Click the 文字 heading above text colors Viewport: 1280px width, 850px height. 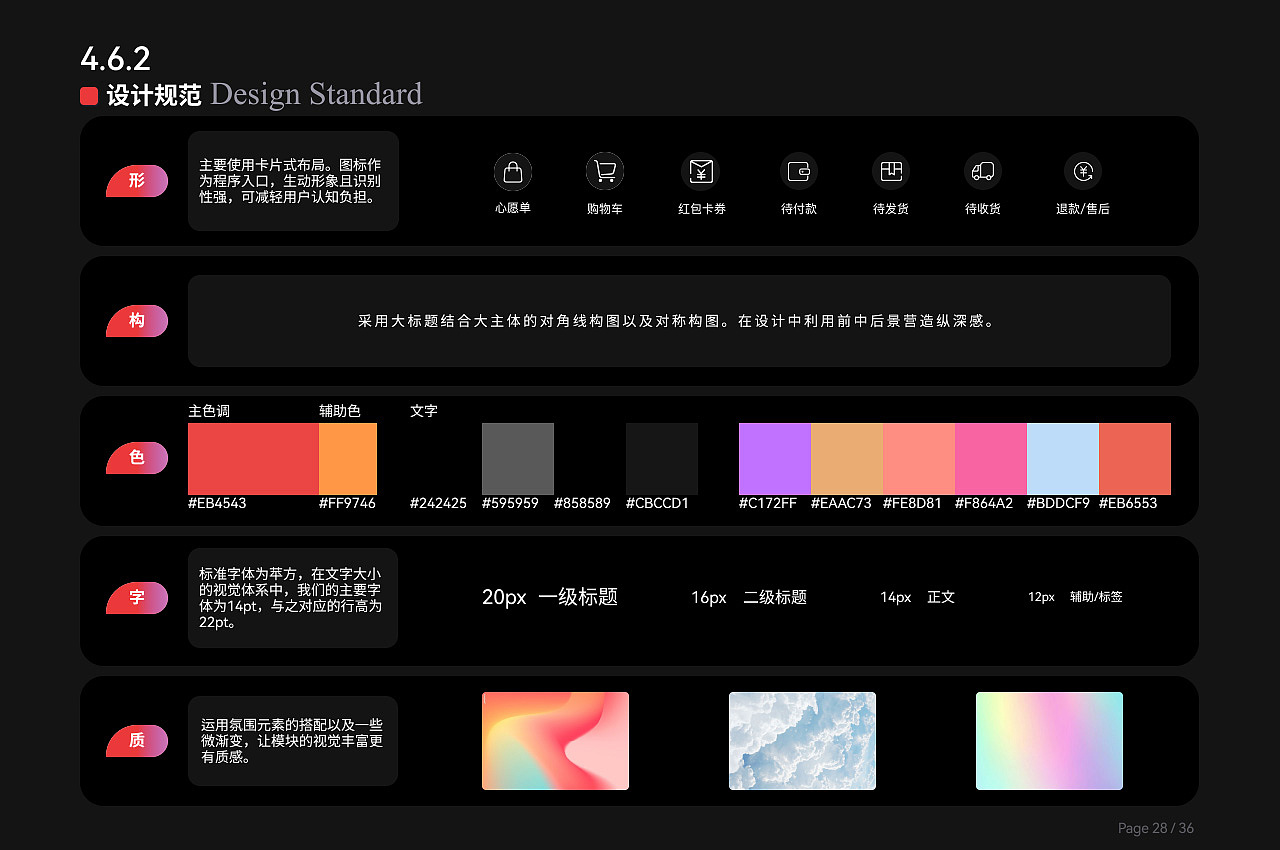(424, 411)
